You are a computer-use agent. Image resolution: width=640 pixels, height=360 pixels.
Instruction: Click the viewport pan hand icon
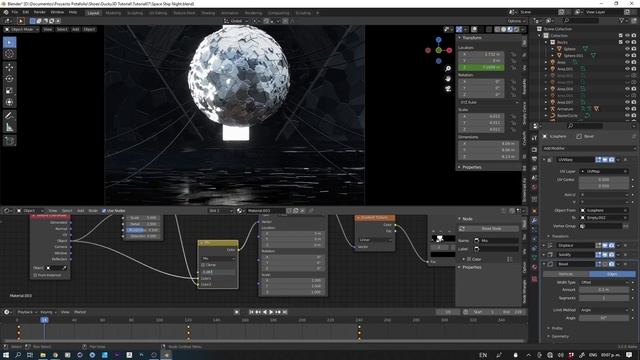[448, 78]
